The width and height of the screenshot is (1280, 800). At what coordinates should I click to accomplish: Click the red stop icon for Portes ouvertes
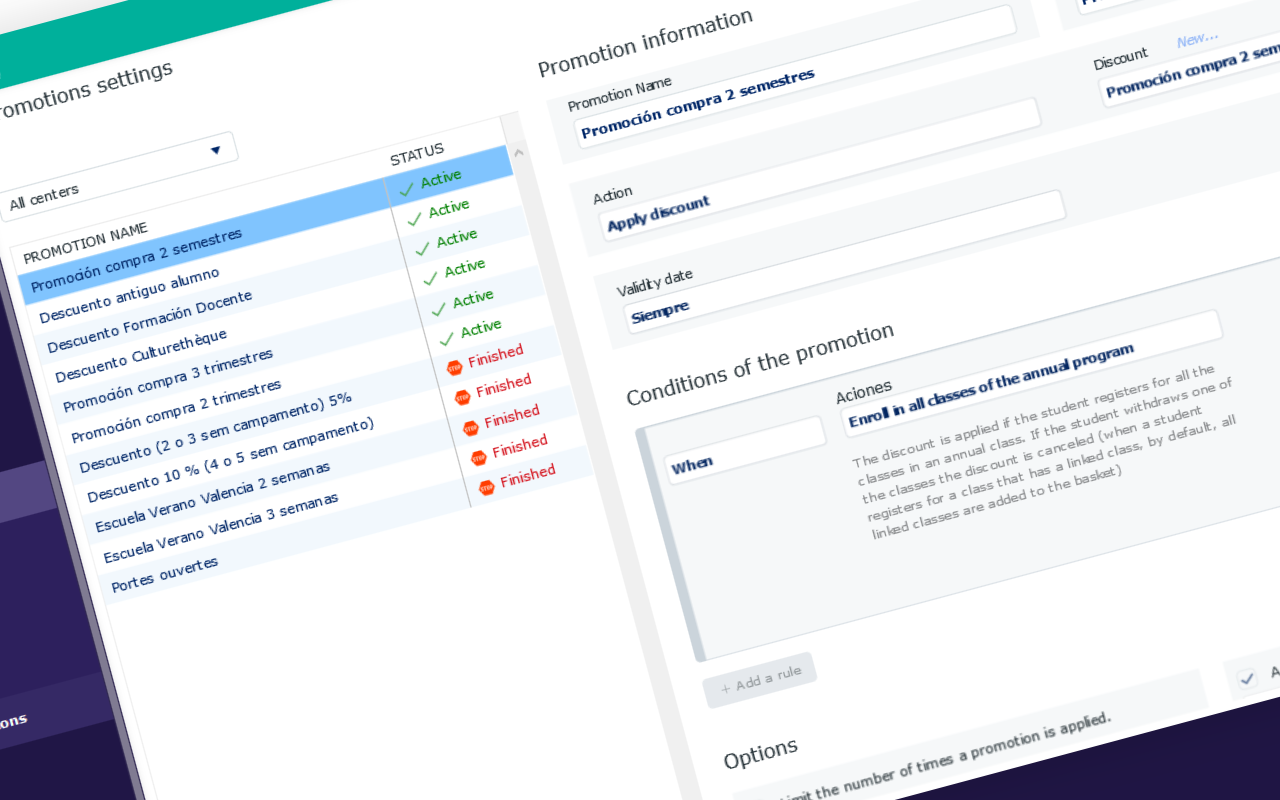[486, 487]
